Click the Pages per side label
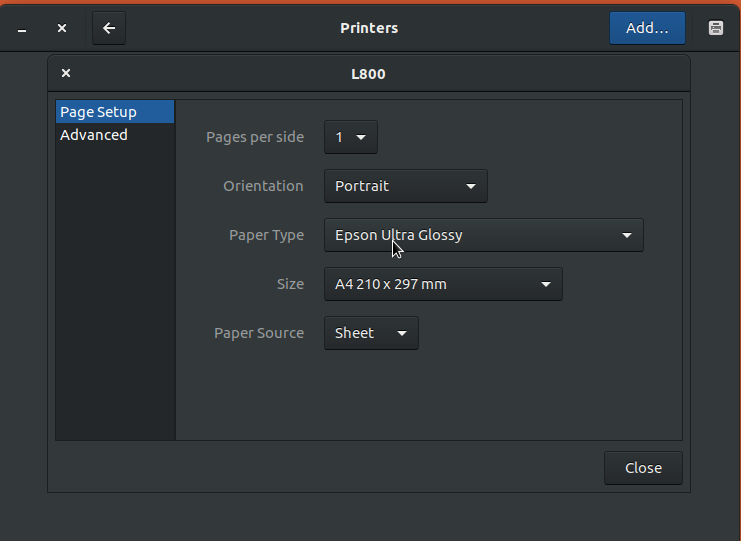The image size is (741, 541). click(x=255, y=137)
